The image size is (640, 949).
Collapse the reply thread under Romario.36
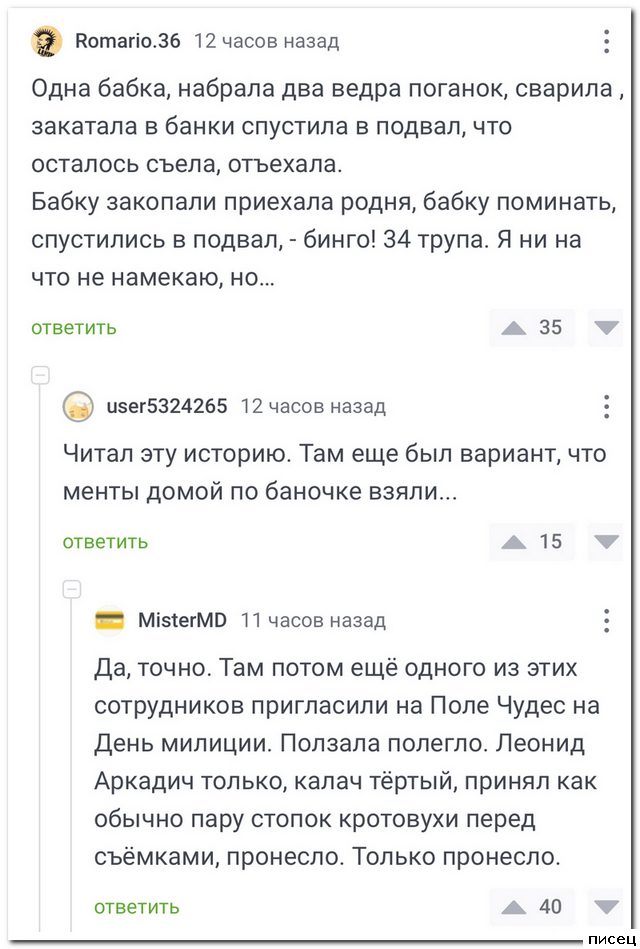[x=41, y=376]
